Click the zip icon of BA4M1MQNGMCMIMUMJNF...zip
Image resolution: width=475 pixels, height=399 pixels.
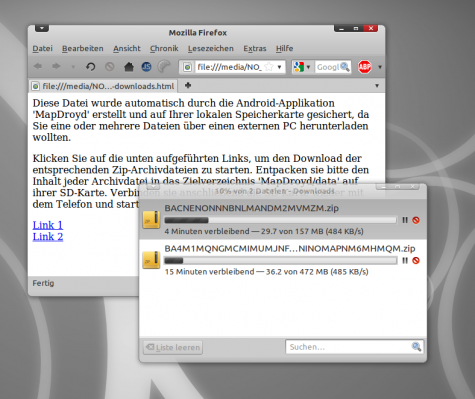tap(151, 260)
